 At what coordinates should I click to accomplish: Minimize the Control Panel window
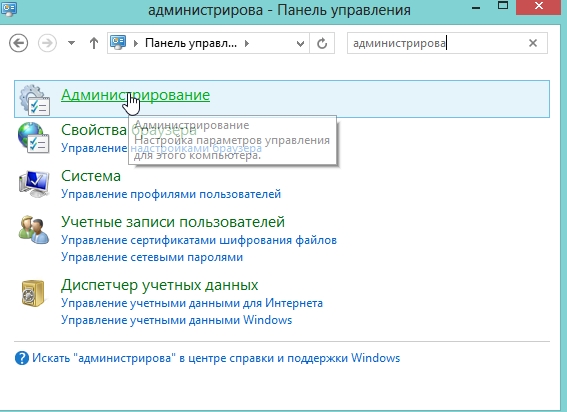pos(476,7)
